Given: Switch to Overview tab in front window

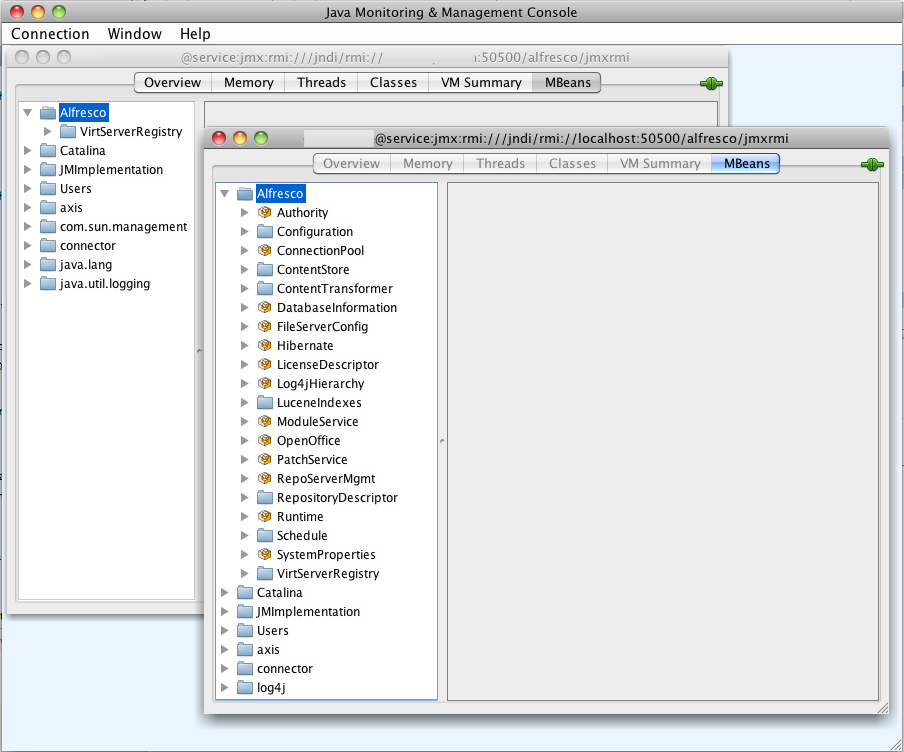Looking at the screenshot, I should (351, 164).
